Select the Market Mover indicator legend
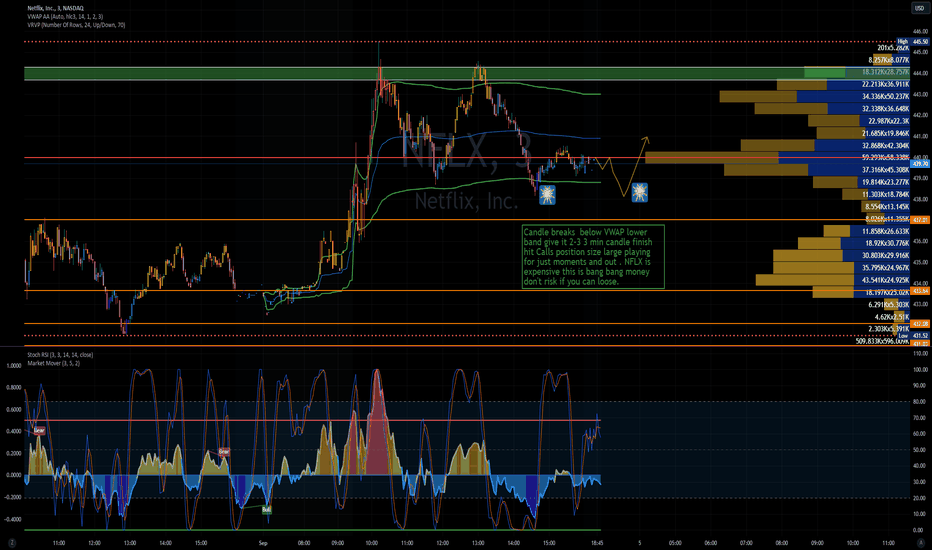Image resolution: width=932 pixels, height=550 pixels. [x=53, y=363]
